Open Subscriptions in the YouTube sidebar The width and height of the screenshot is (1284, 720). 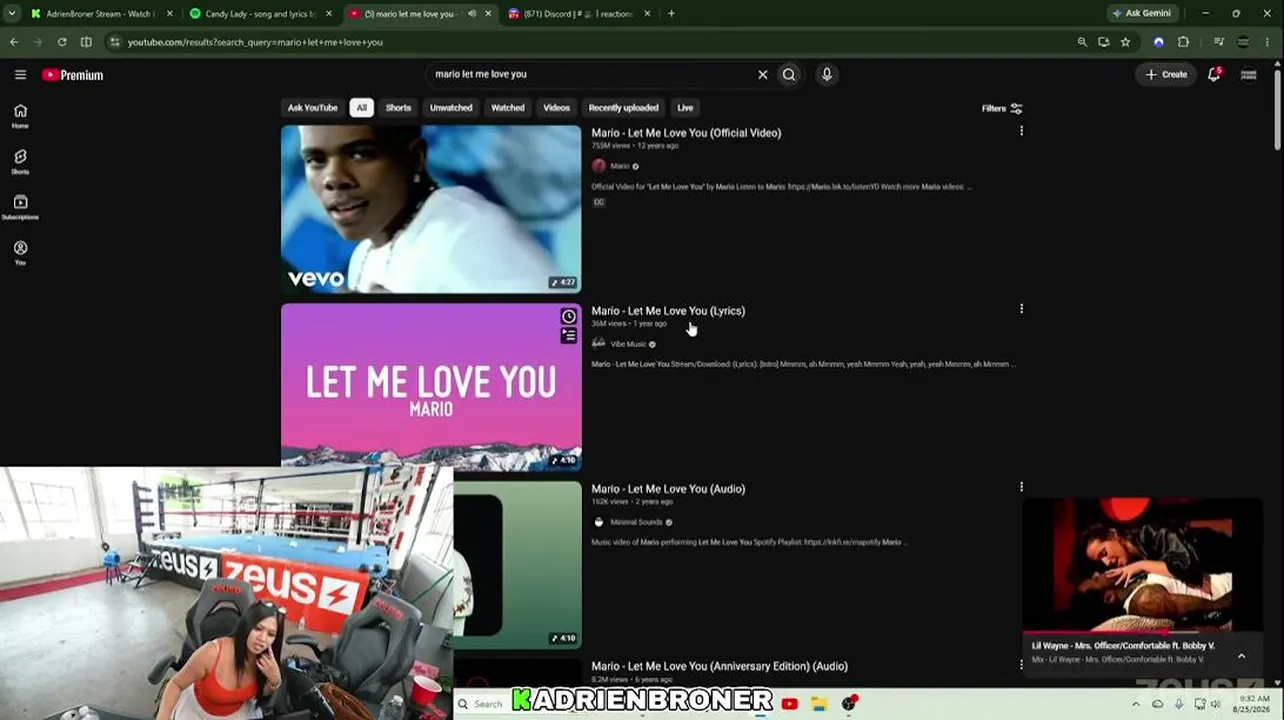20,207
